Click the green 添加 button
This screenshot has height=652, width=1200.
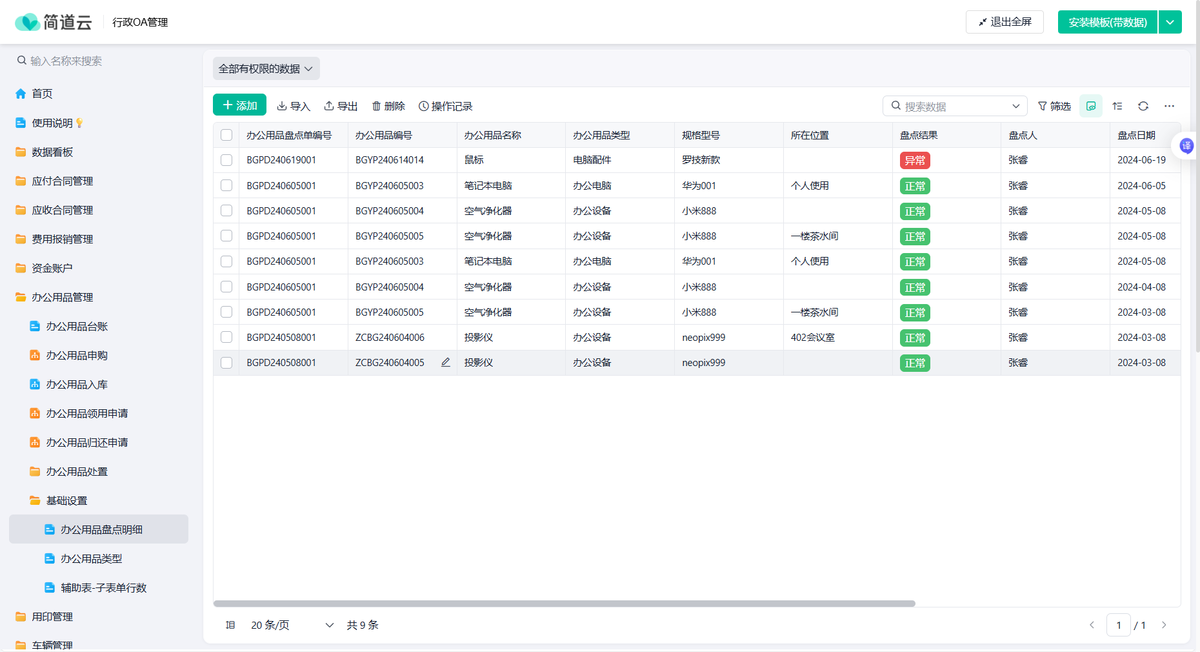pyautogui.click(x=240, y=105)
